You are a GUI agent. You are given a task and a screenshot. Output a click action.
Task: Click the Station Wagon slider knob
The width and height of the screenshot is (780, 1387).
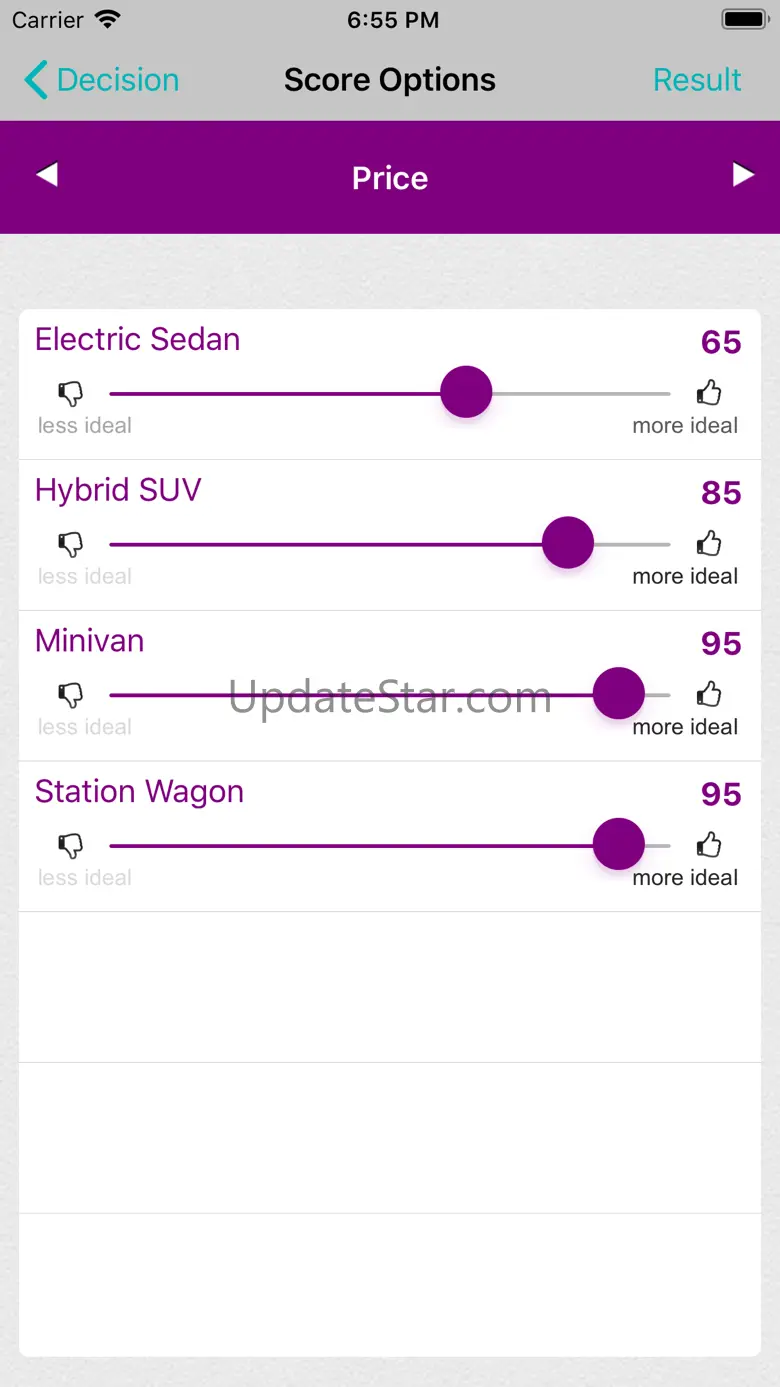pyautogui.click(x=619, y=844)
